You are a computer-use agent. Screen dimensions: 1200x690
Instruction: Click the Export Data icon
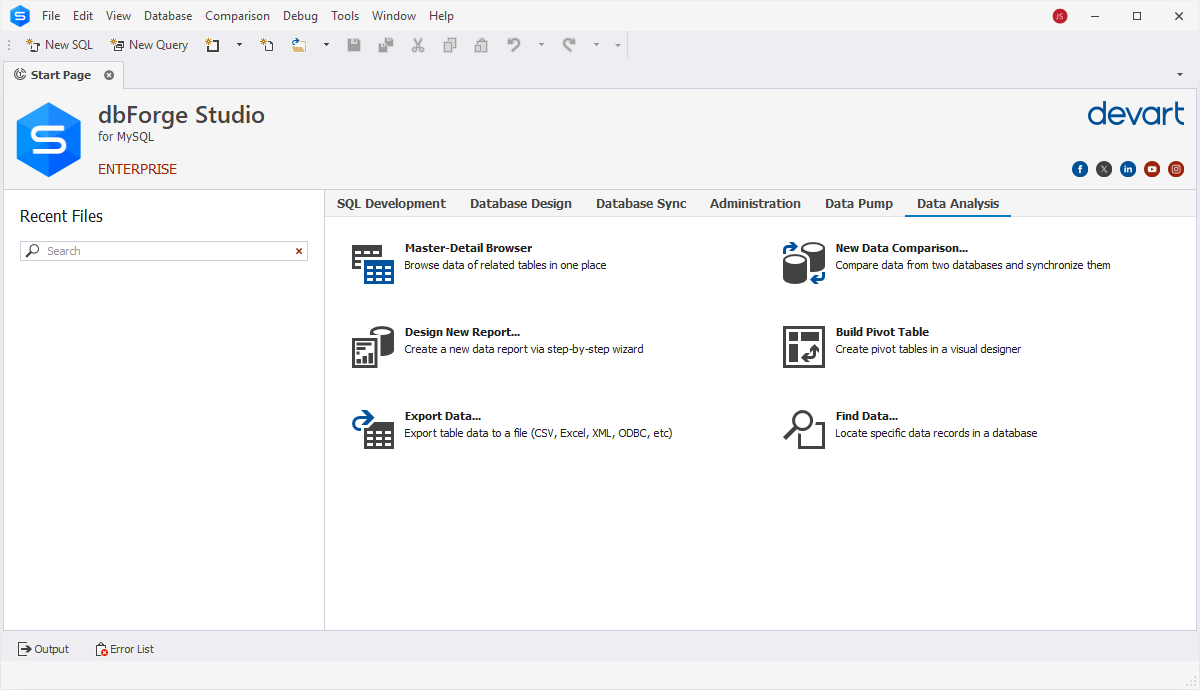[x=373, y=430]
